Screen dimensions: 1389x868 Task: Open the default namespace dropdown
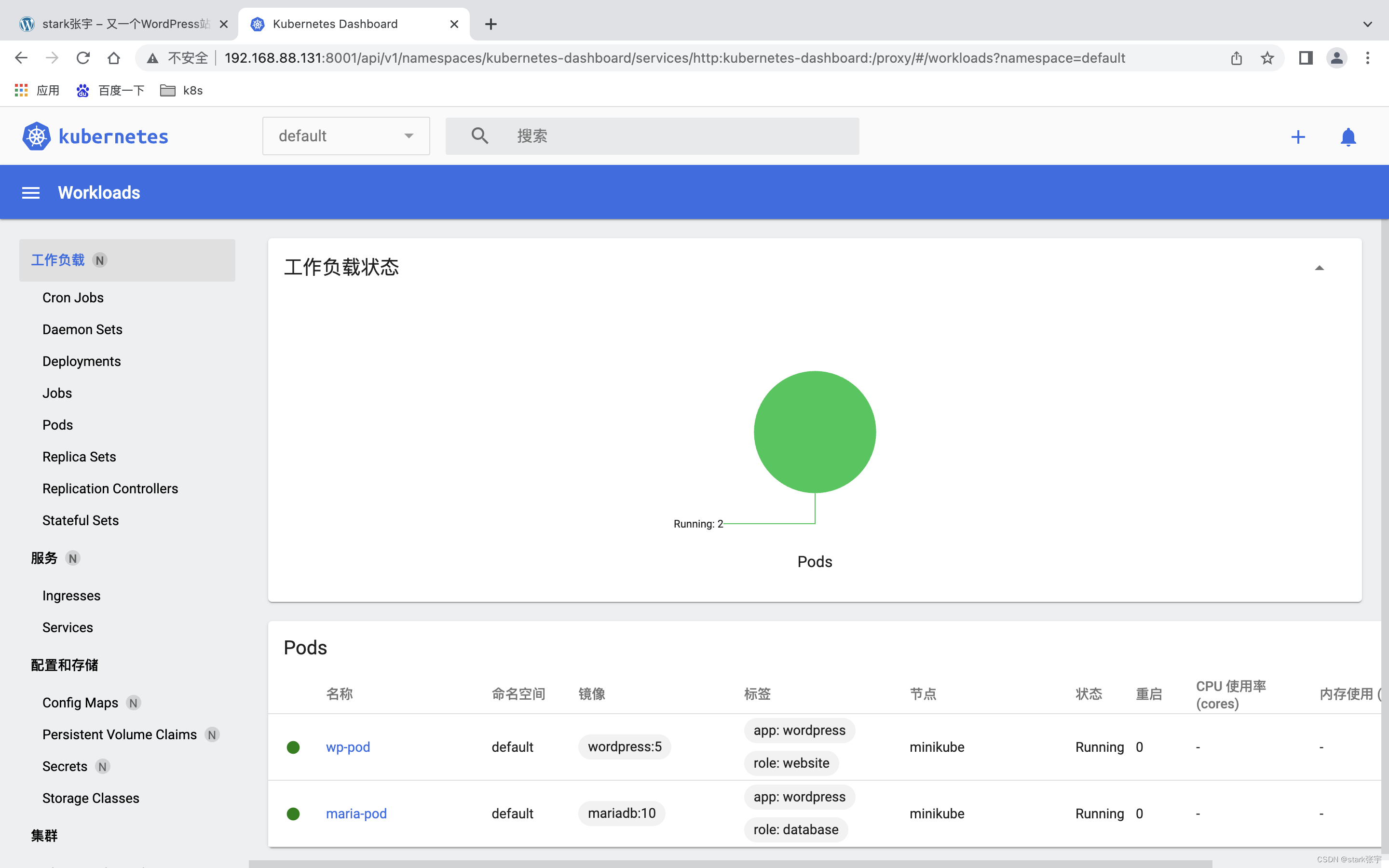[x=345, y=136]
